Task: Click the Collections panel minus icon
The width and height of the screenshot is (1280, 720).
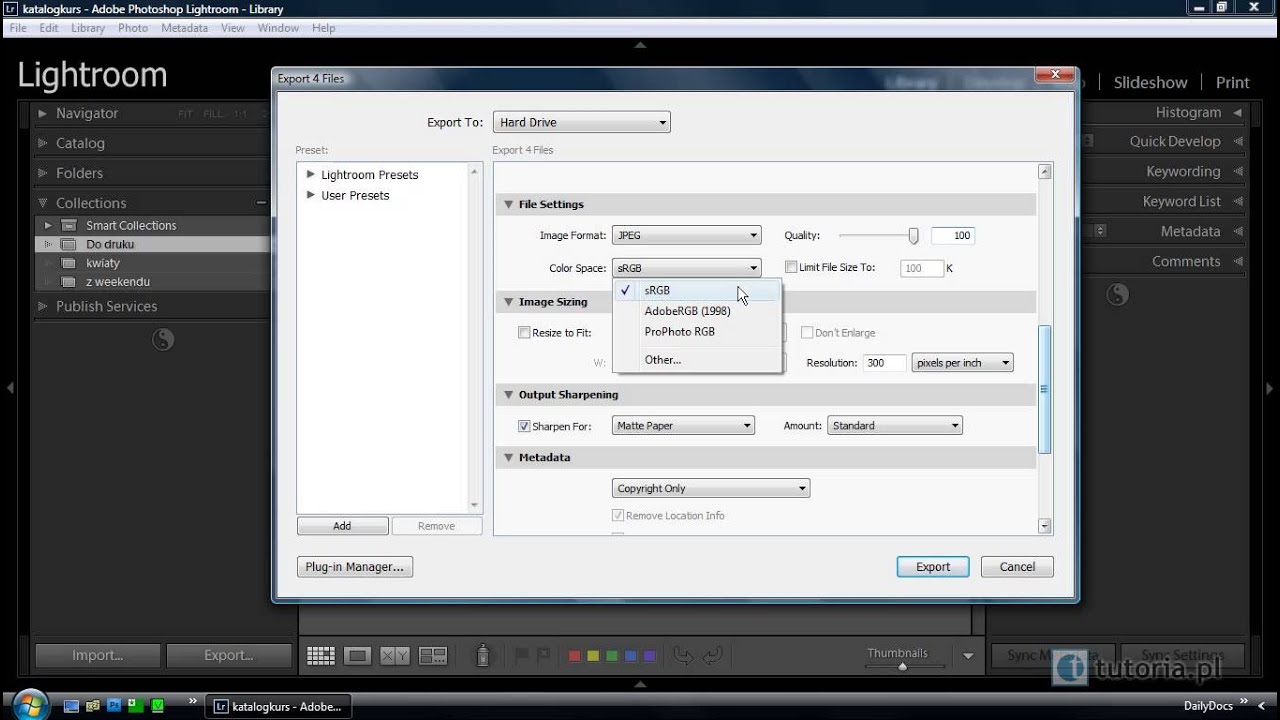Action: 261,203
